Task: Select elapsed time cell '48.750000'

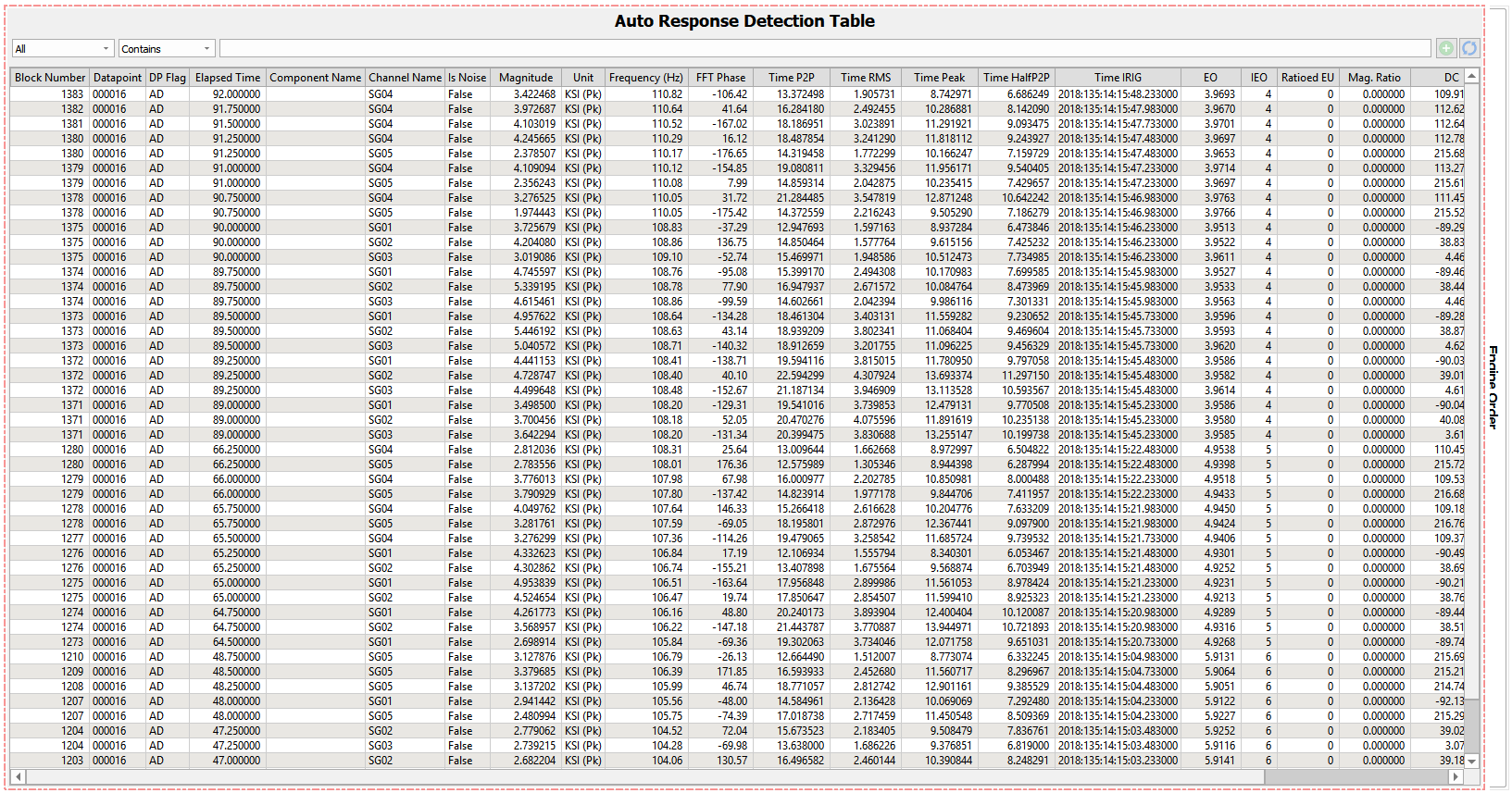Action: coord(228,657)
